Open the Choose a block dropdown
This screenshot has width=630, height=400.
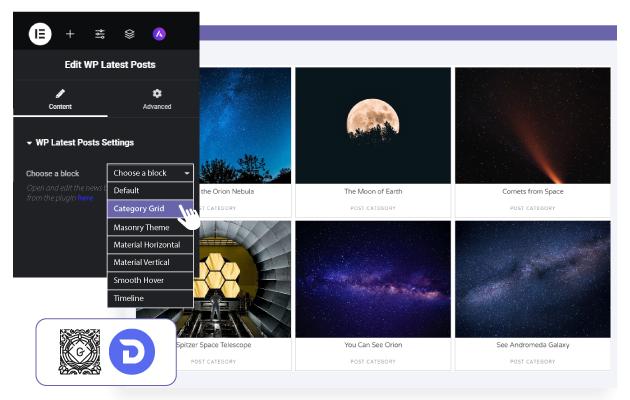pyautogui.click(x=150, y=173)
